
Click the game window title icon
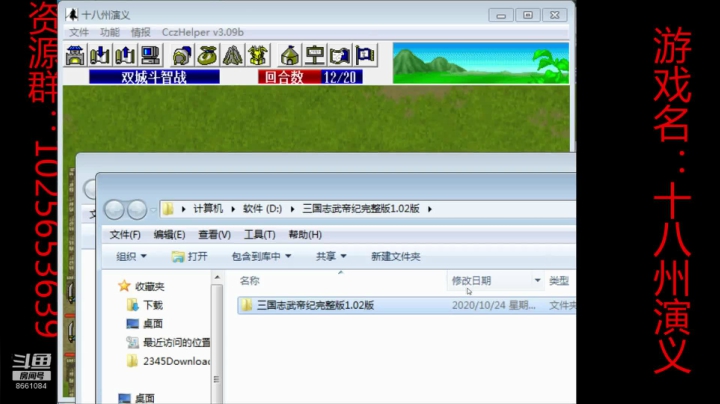[72, 15]
